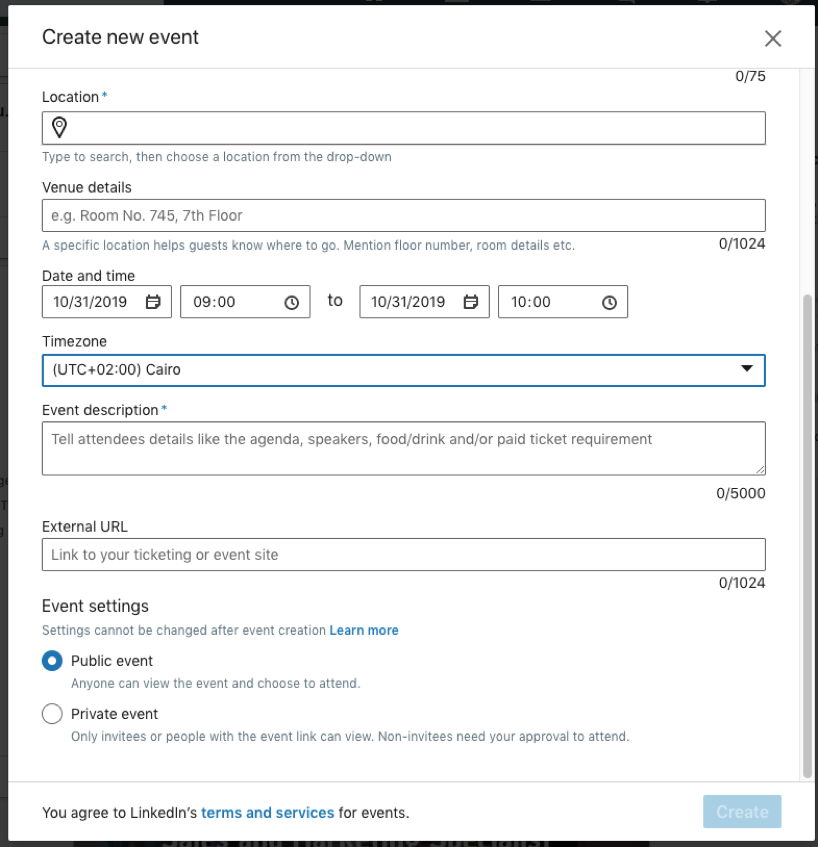Viewport: 818px width, 847px height.
Task: Open the Learn more link
Action: pyautogui.click(x=364, y=630)
